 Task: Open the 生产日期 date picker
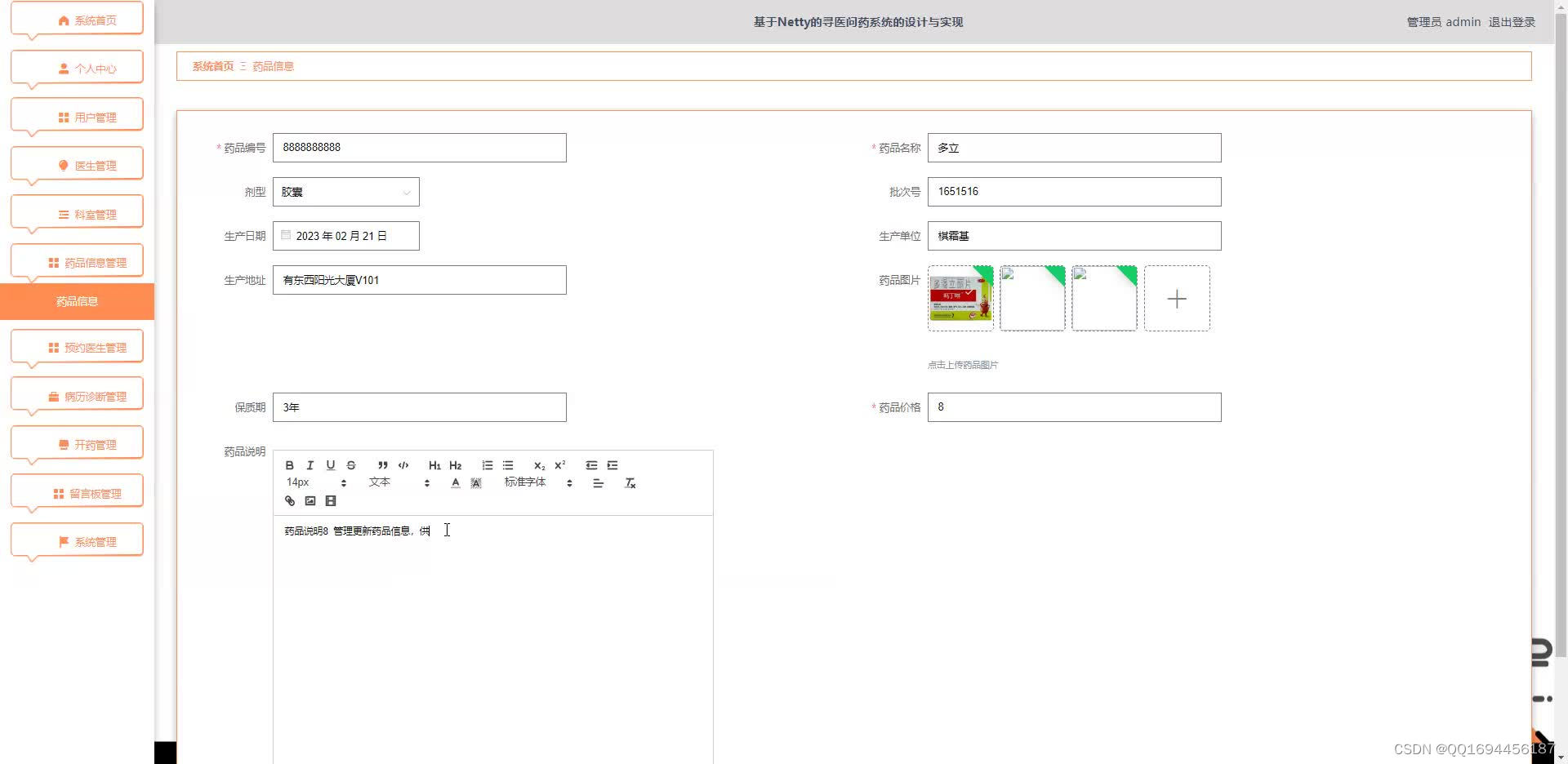coord(346,236)
